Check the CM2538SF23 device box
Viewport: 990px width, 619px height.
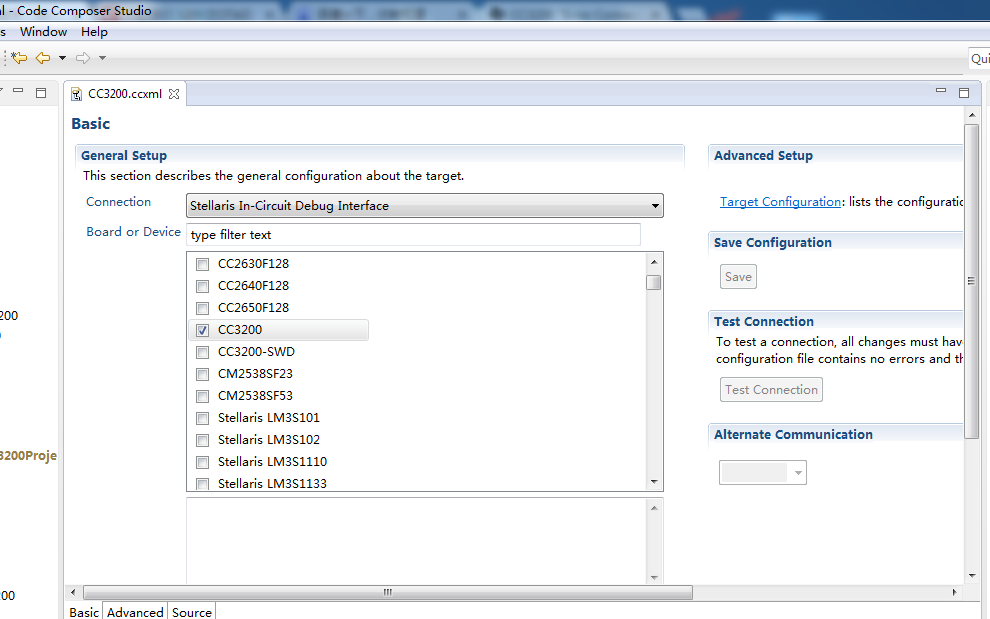(202, 374)
